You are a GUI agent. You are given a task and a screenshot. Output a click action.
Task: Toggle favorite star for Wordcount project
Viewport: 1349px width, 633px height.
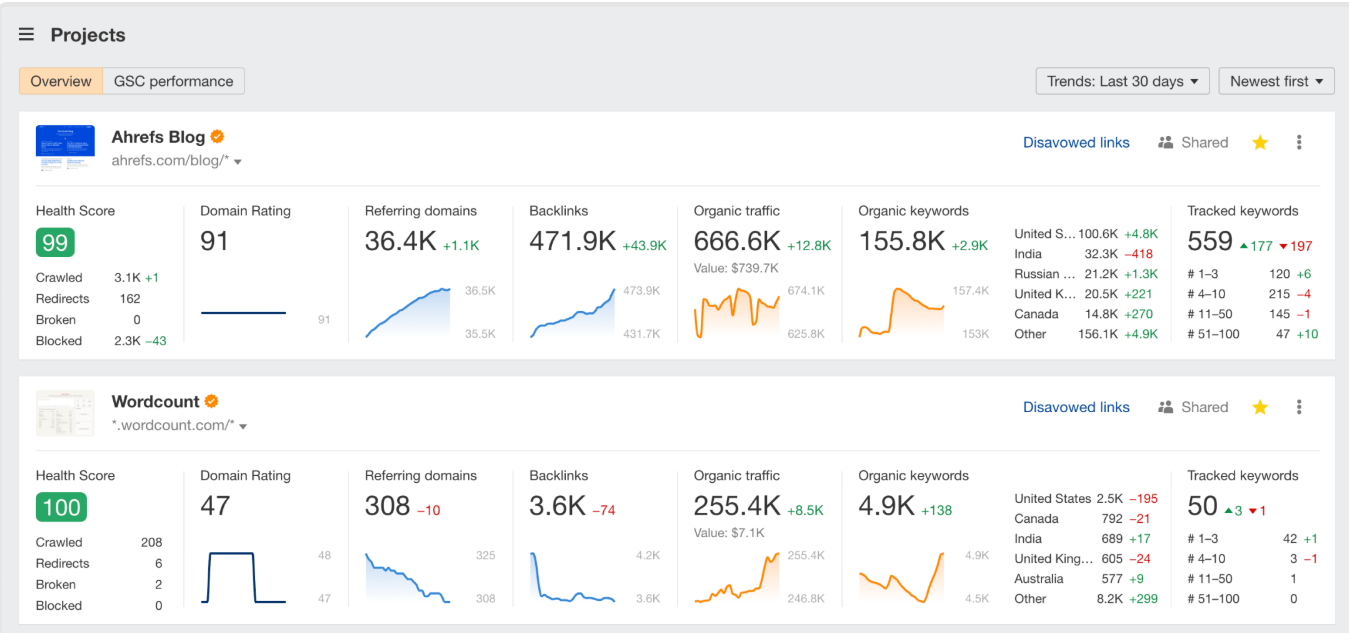tap(1260, 407)
